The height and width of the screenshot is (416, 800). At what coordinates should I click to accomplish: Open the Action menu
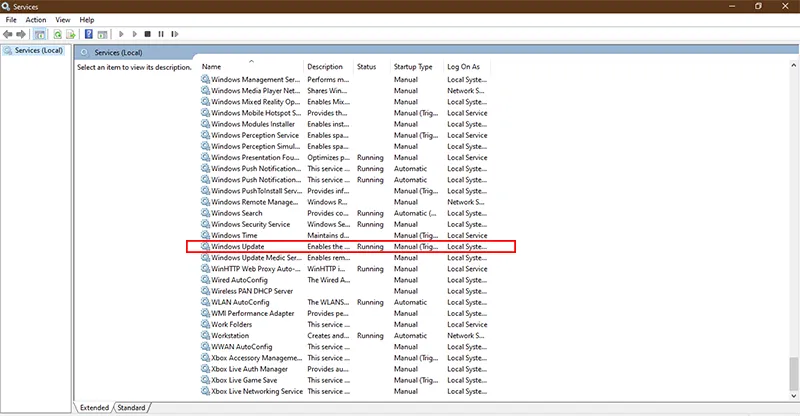pyautogui.click(x=36, y=20)
